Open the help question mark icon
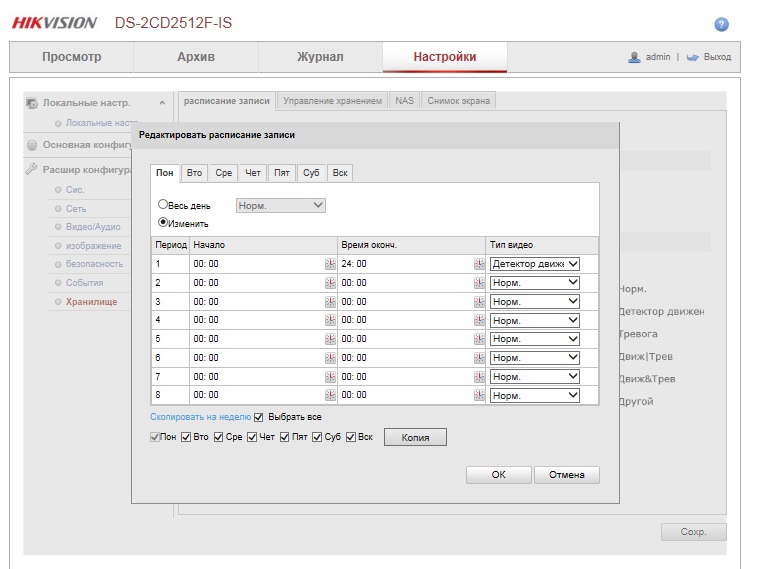This screenshot has width=759, height=569. (721, 24)
